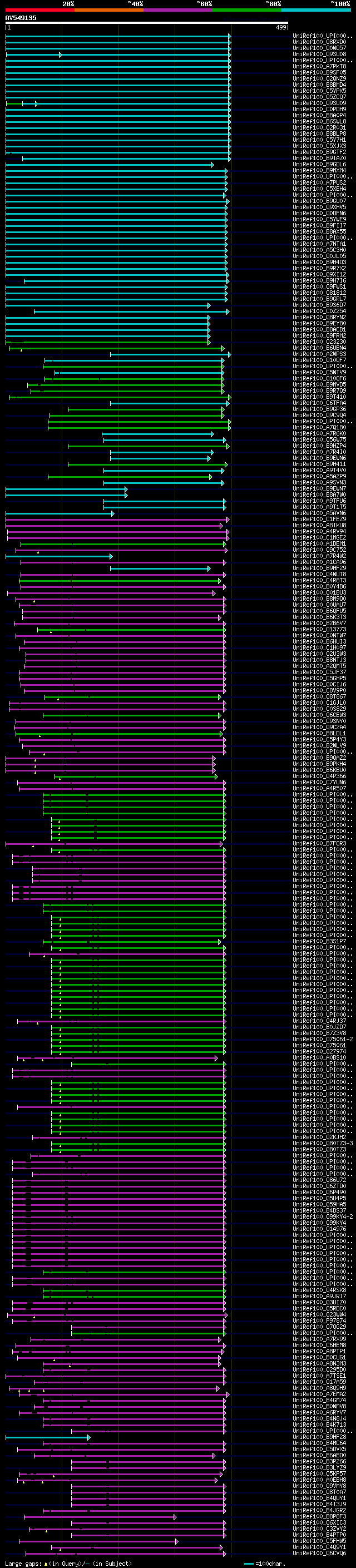The height and width of the screenshot is (1568, 356).
Task: Click hit label UniRef100_C3ZVY2
Action: pos(319,1529)
